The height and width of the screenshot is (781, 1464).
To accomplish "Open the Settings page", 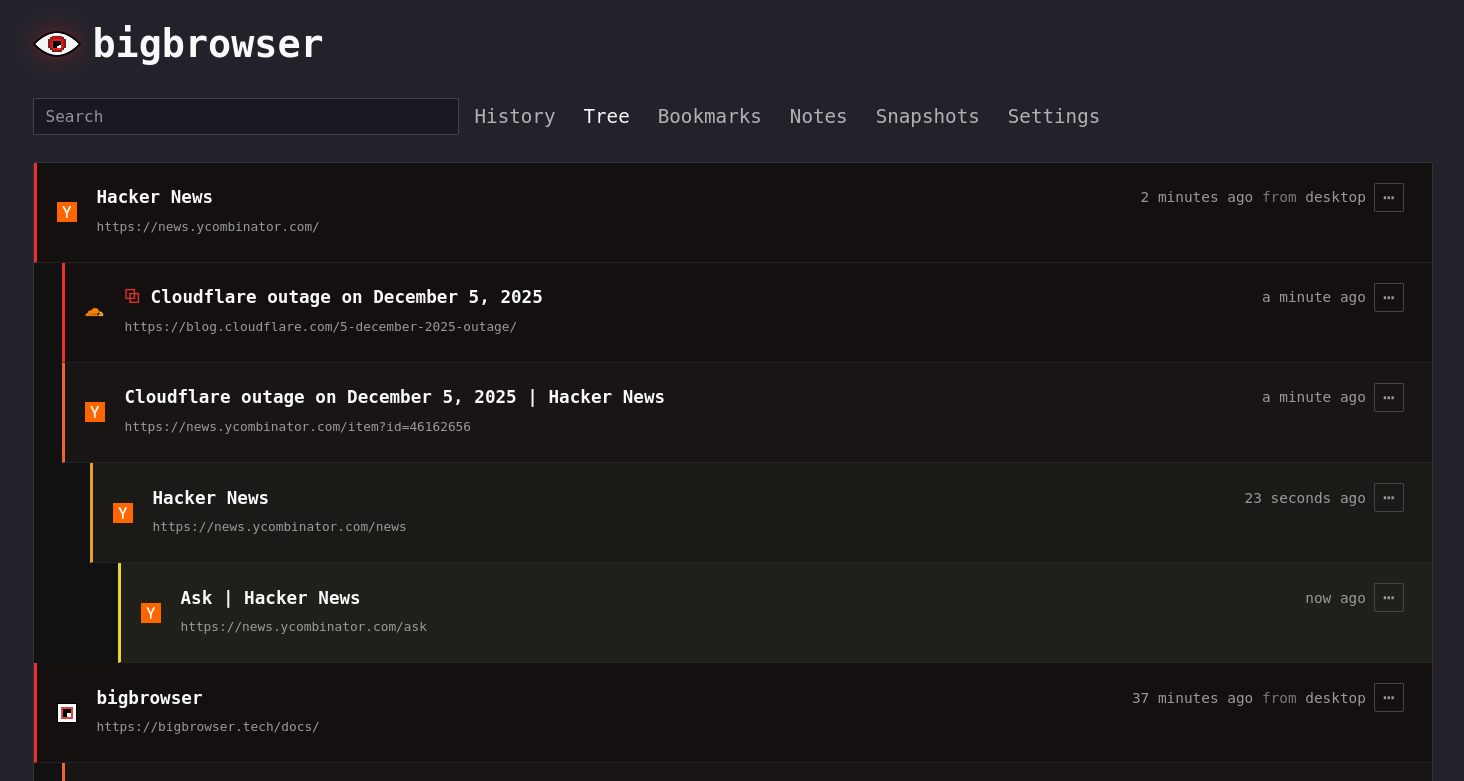I will 1053,116.
